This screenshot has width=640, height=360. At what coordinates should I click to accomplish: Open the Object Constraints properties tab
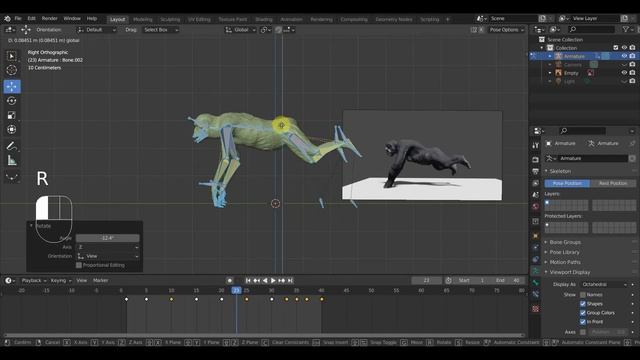(536, 259)
